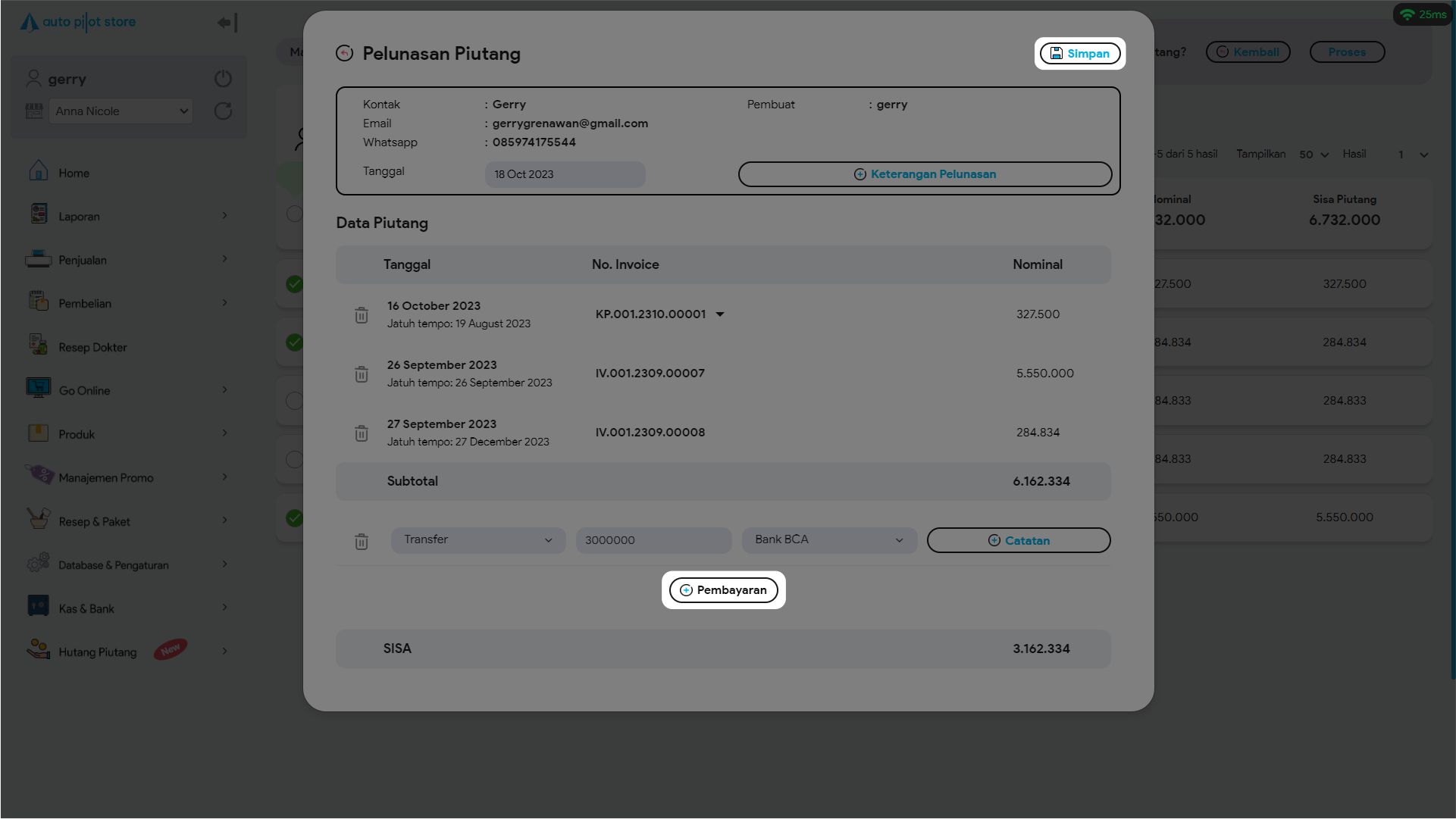Image resolution: width=1456 pixels, height=819 pixels.
Task: Toggle the checked 5.550.000 row checkbox
Action: [294, 518]
